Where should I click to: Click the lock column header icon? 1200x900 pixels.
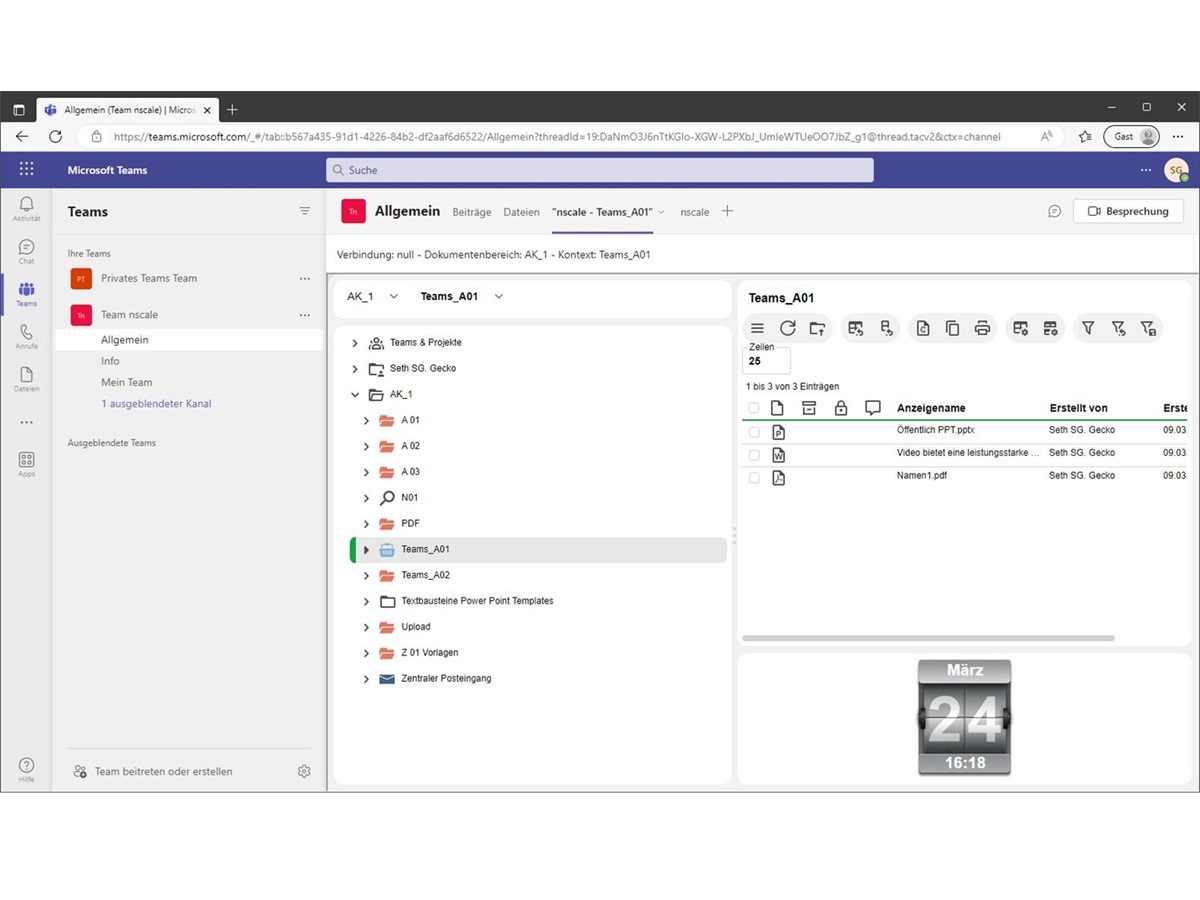[x=841, y=408]
